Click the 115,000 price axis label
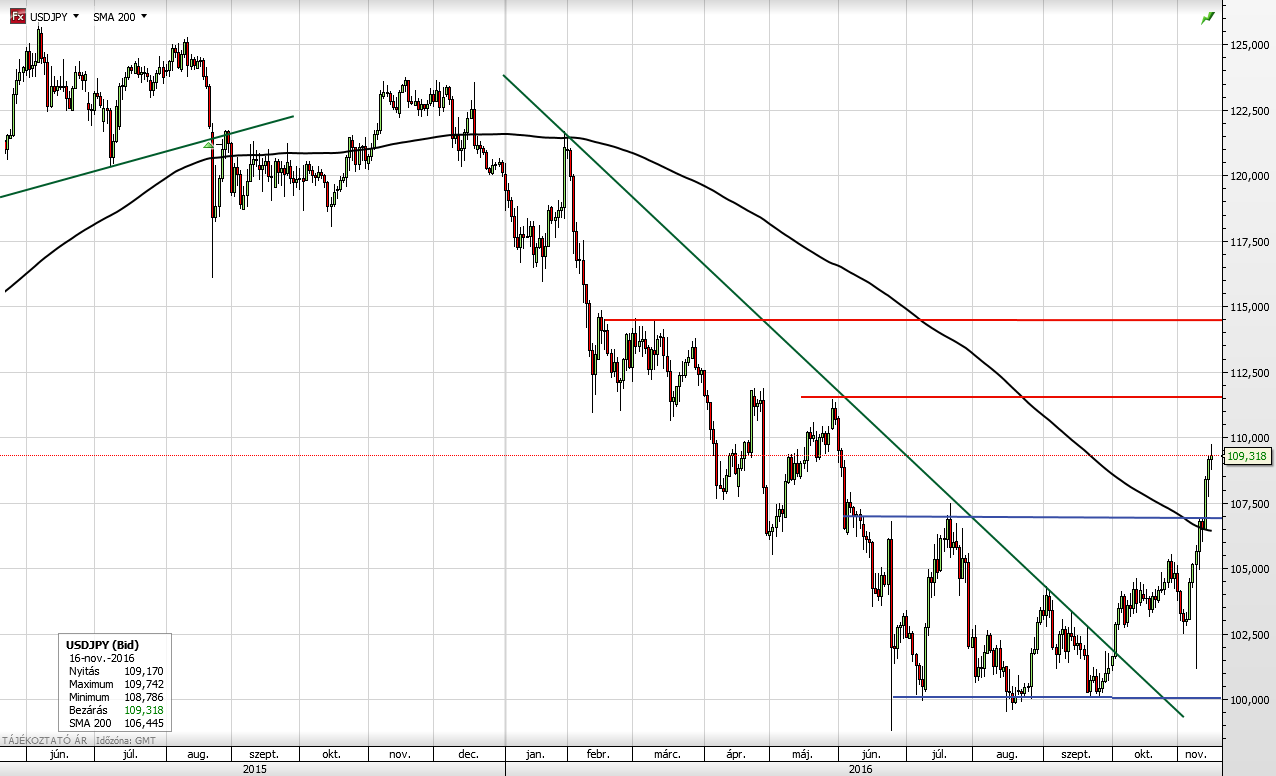Screen dimensions: 1276x776 (x=1250, y=307)
